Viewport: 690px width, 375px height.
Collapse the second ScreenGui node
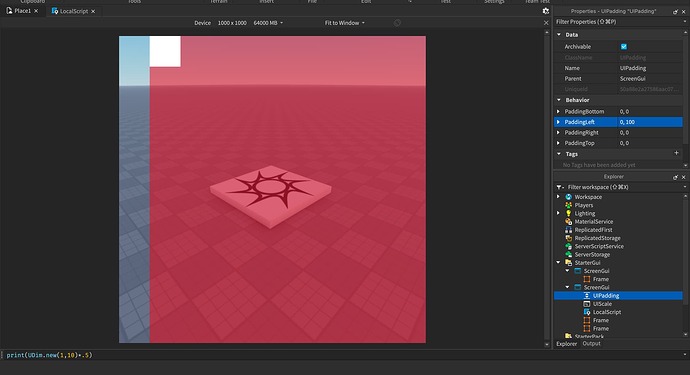tap(567, 287)
